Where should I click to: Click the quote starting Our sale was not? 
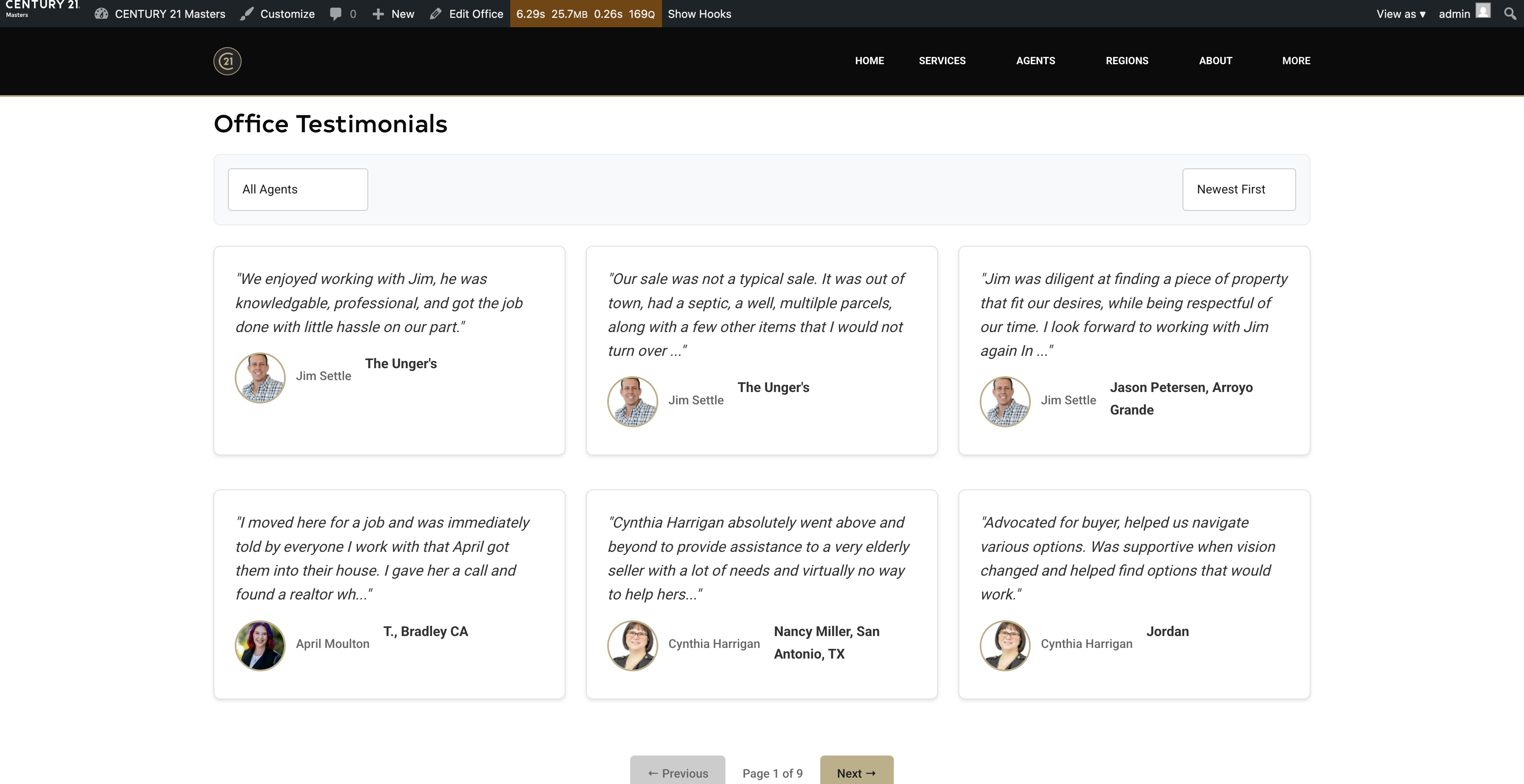pos(756,315)
